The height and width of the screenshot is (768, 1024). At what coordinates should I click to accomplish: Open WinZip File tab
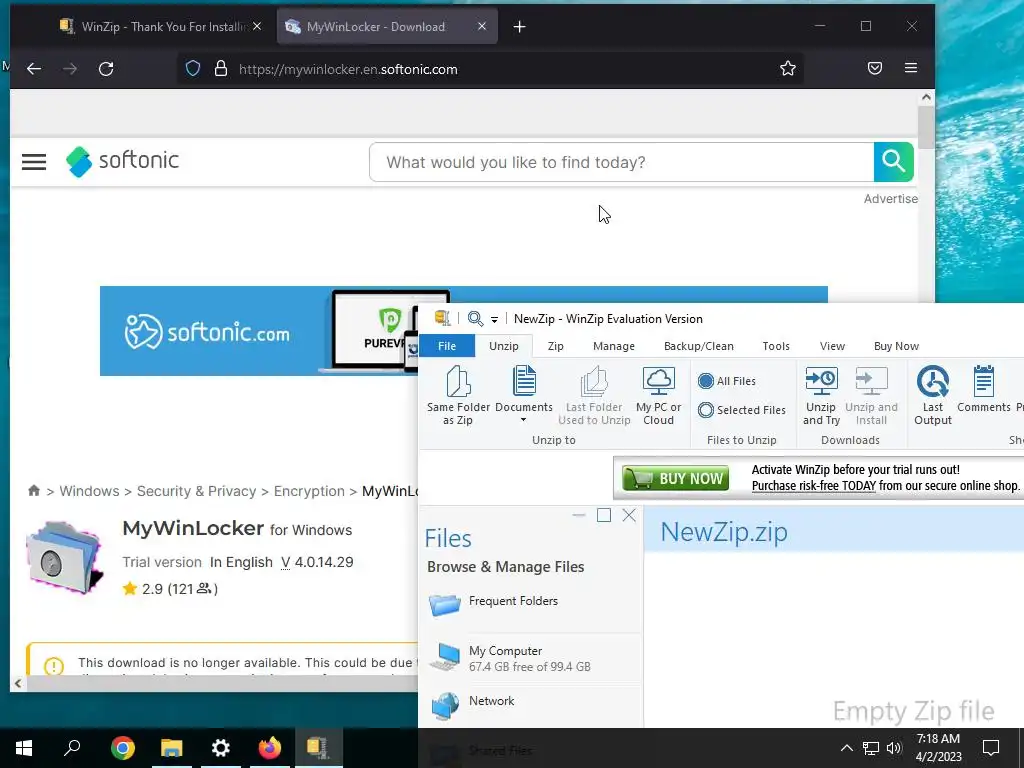[x=447, y=346]
